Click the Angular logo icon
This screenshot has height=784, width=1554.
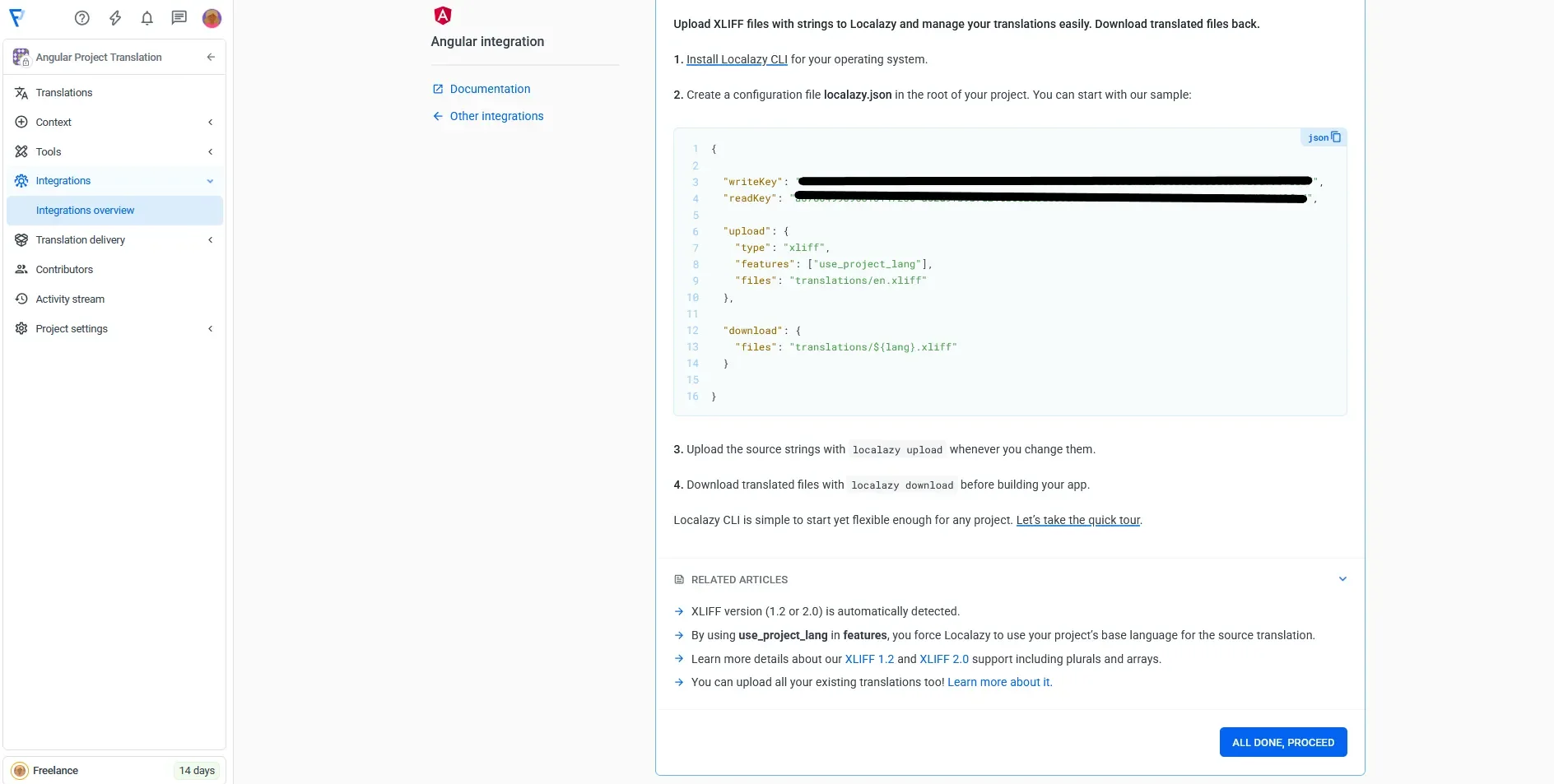click(443, 16)
